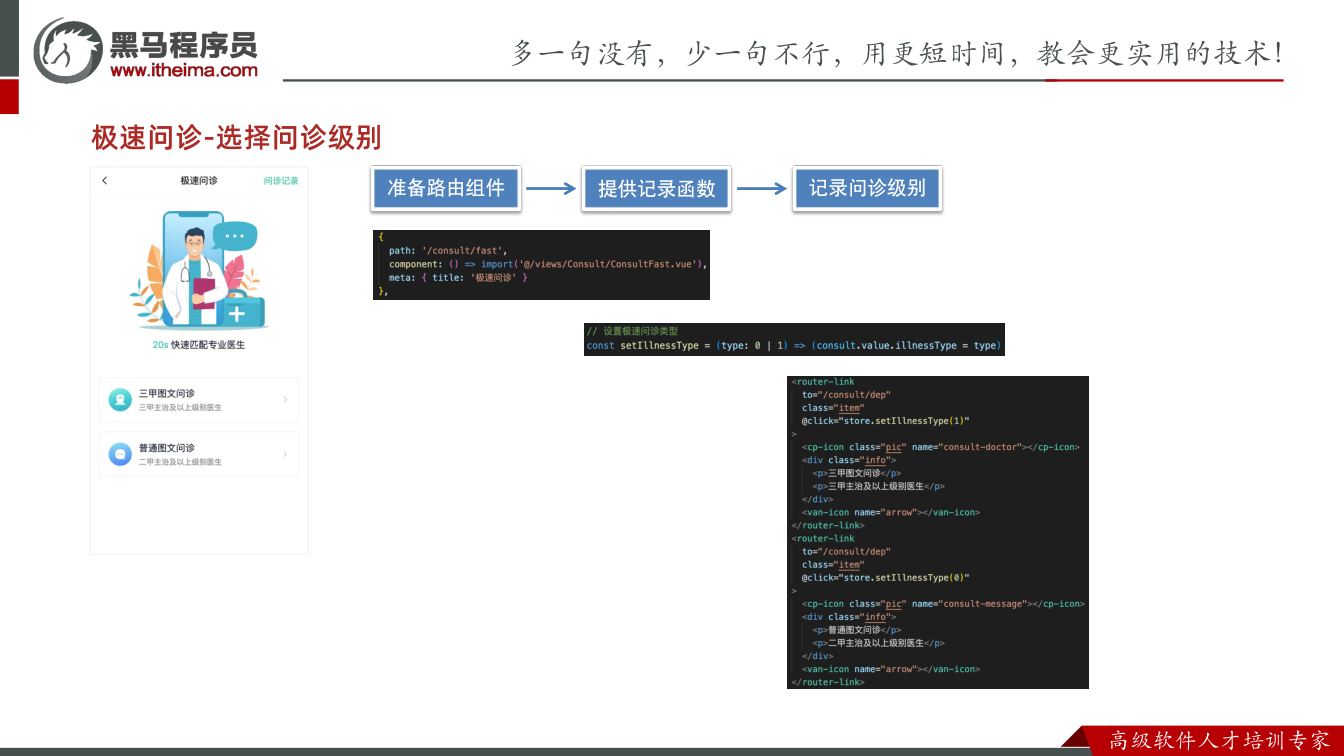Open the chevron arrow on the 三甲图文问诊 row

(x=285, y=400)
